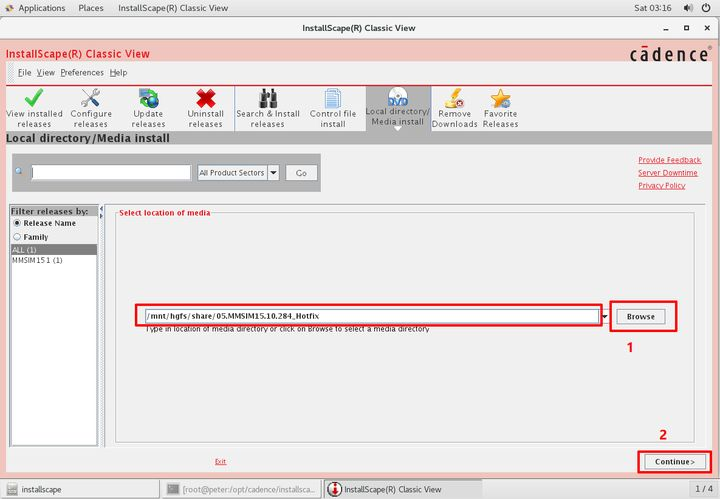
Task: Collapse the filter panel splitter arrow
Action: (x=101, y=209)
